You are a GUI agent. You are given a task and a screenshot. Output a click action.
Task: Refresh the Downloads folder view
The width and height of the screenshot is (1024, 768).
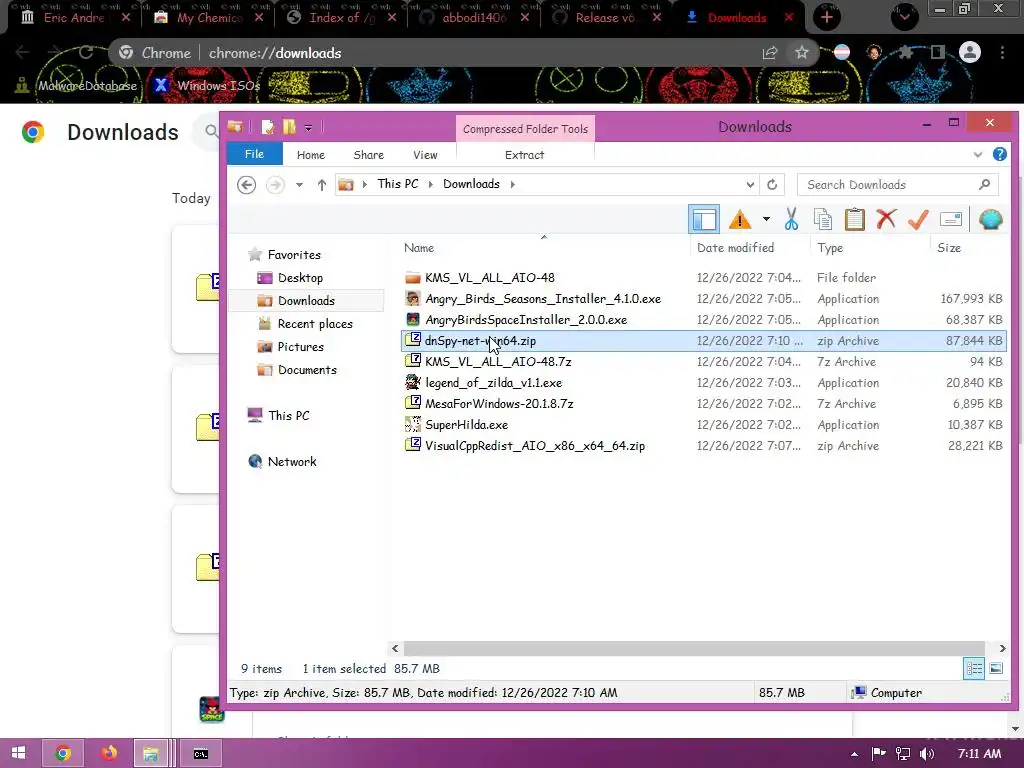coord(772,185)
